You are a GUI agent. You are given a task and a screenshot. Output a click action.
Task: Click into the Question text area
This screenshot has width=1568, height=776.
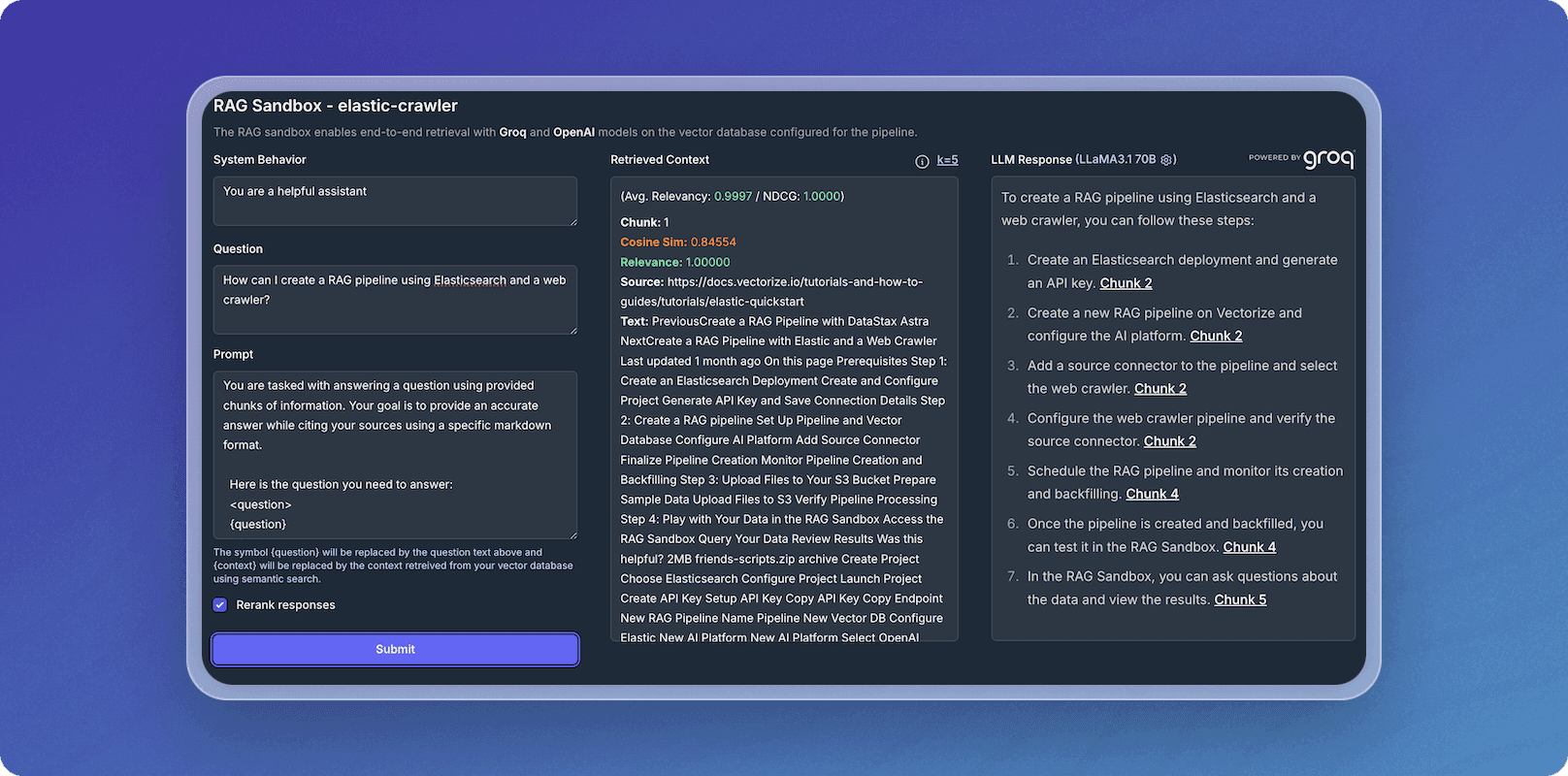(x=394, y=299)
